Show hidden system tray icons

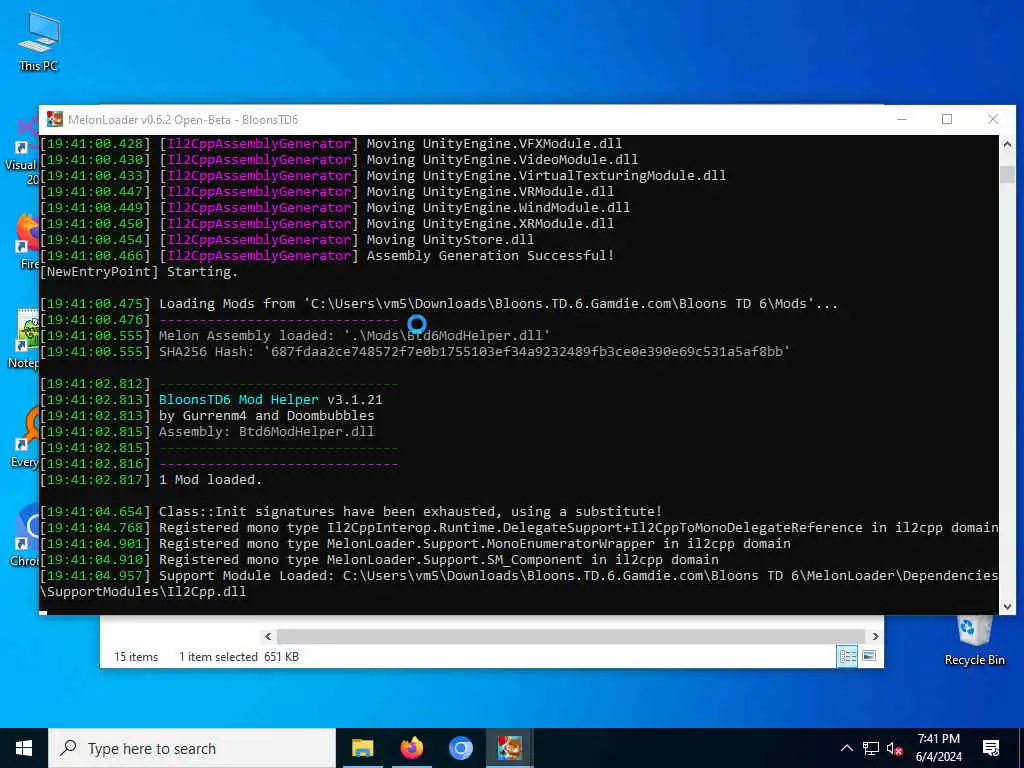click(x=846, y=748)
